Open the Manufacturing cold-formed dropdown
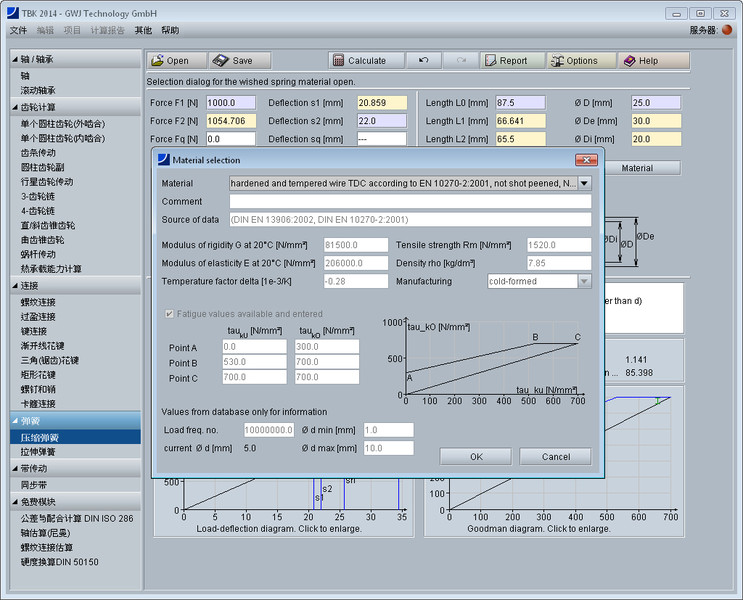This screenshot has height=600, width=743. pos(584,281)
